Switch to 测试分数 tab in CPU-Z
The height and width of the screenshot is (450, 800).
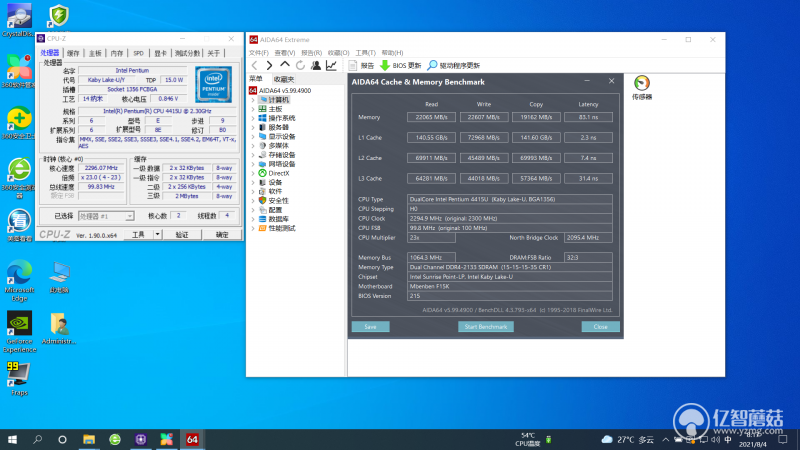(187, 53)
